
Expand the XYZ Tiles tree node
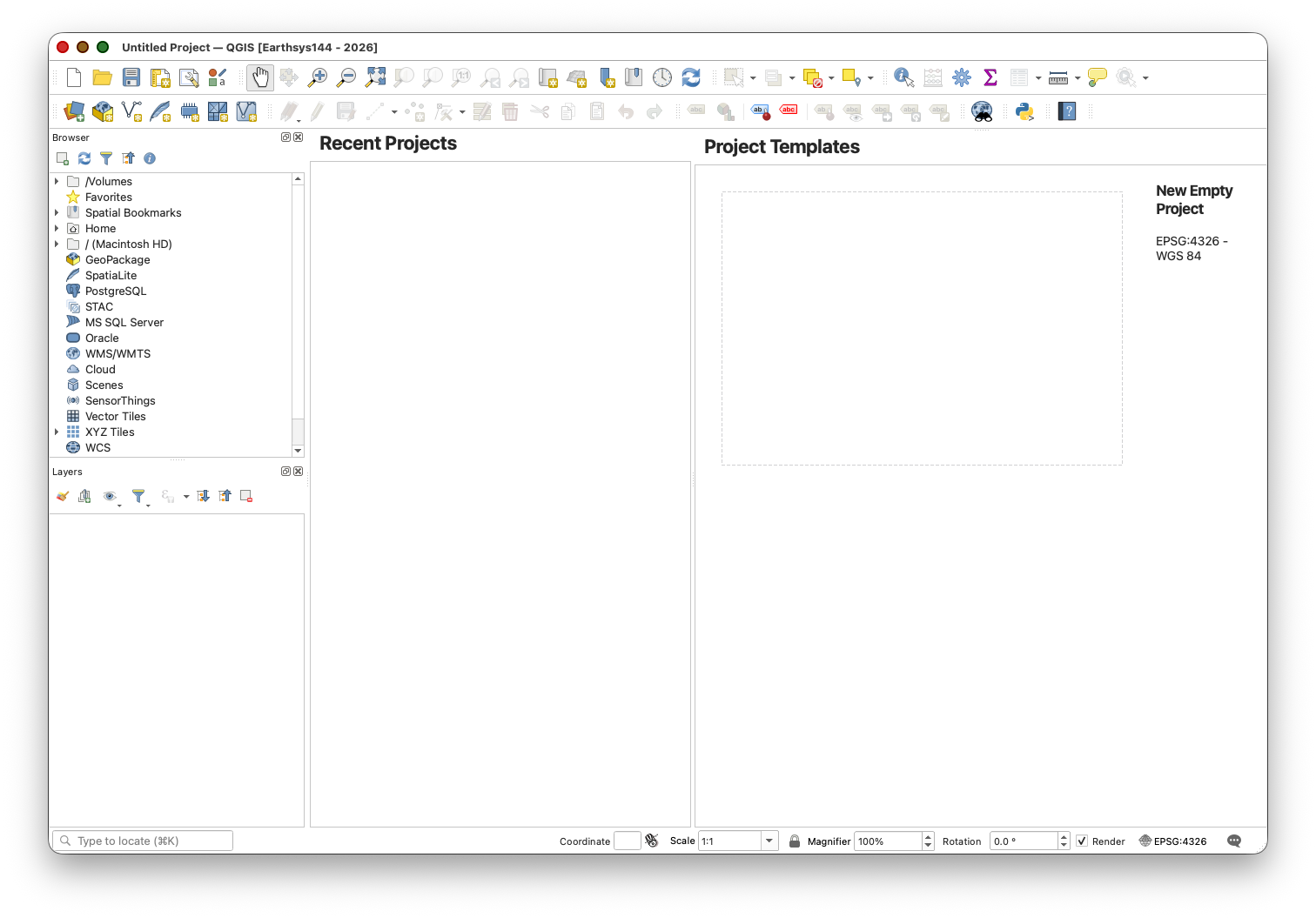point(57,432)
